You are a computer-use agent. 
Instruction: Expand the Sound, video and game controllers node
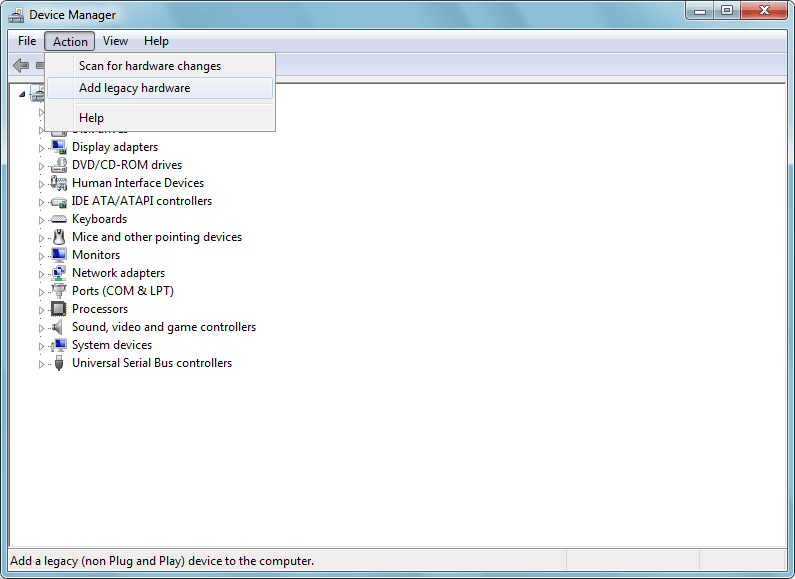pyautogui.click(x=41, y=328)
